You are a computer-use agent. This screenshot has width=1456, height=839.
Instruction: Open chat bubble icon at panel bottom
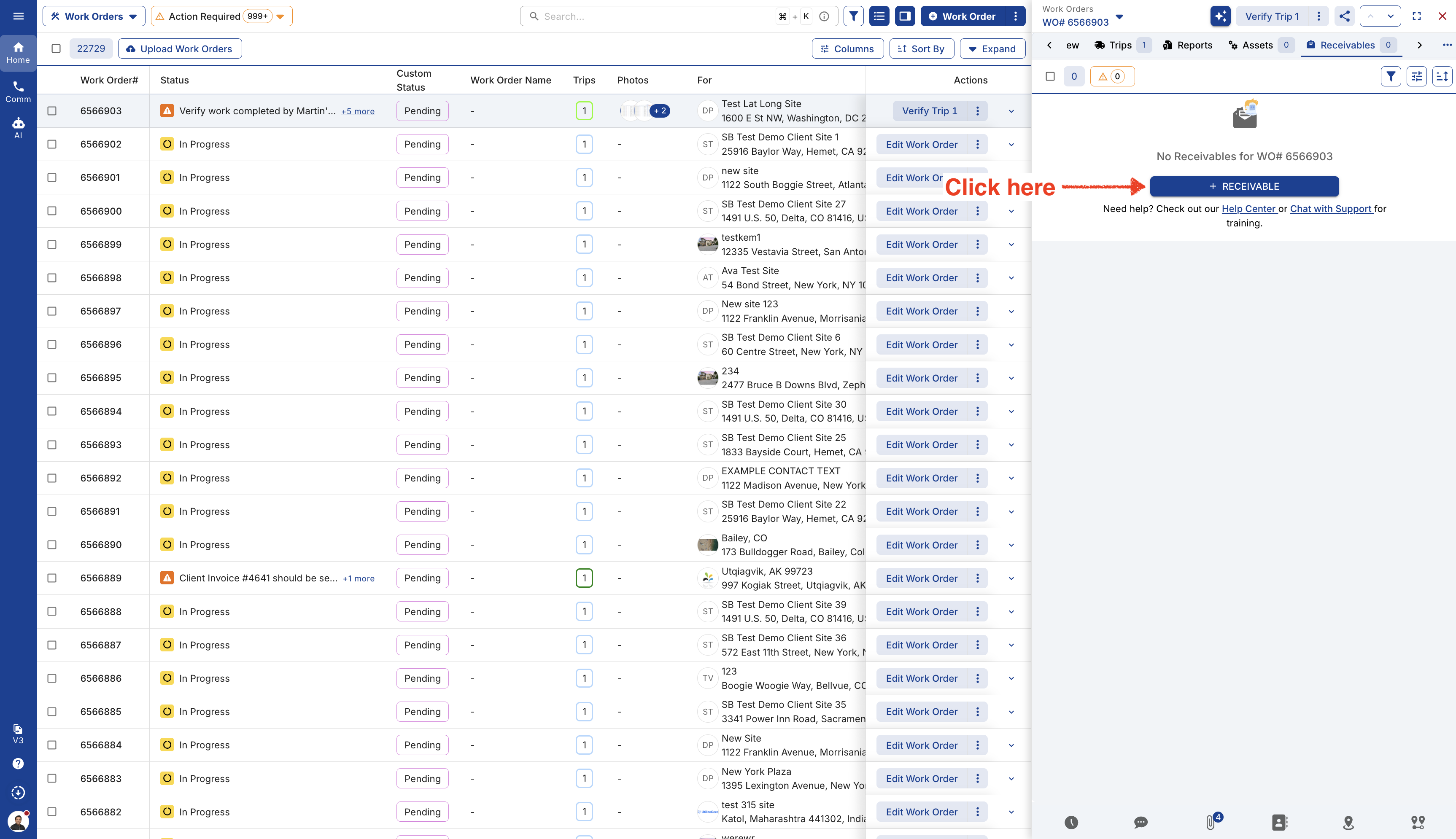pyautogui.click(x=1140, y=822)
